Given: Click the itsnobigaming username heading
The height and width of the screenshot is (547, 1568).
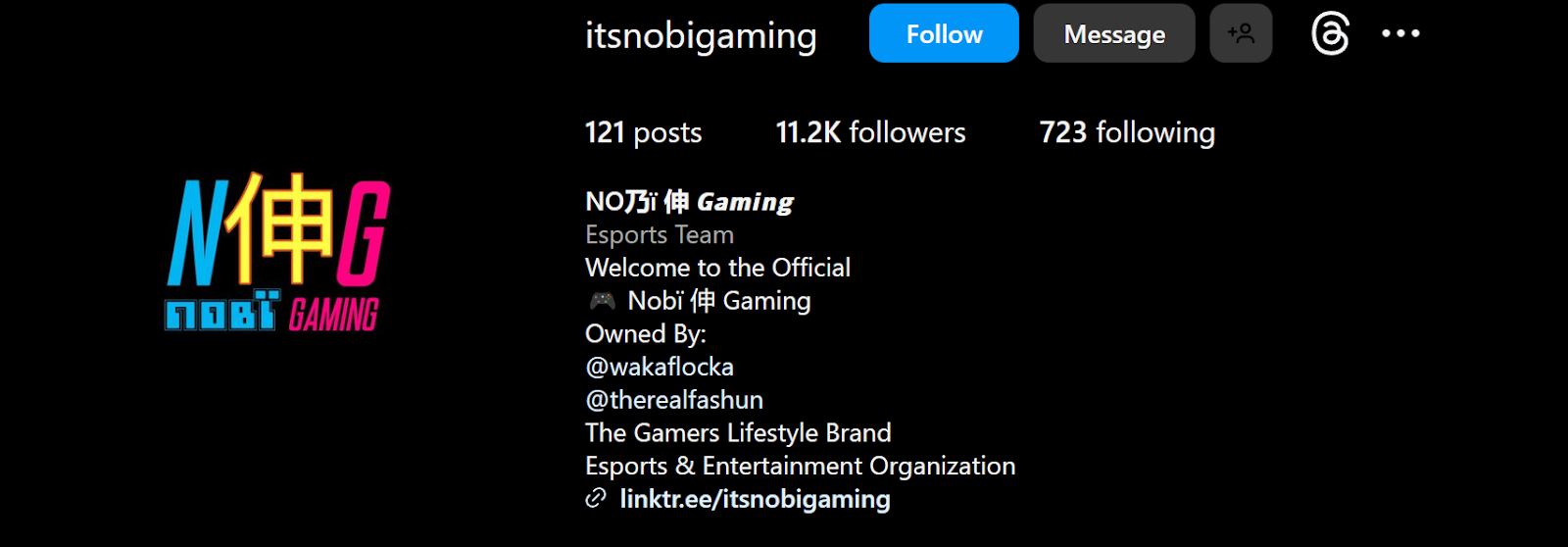Looking at the screenshot, I should [701, 36].
